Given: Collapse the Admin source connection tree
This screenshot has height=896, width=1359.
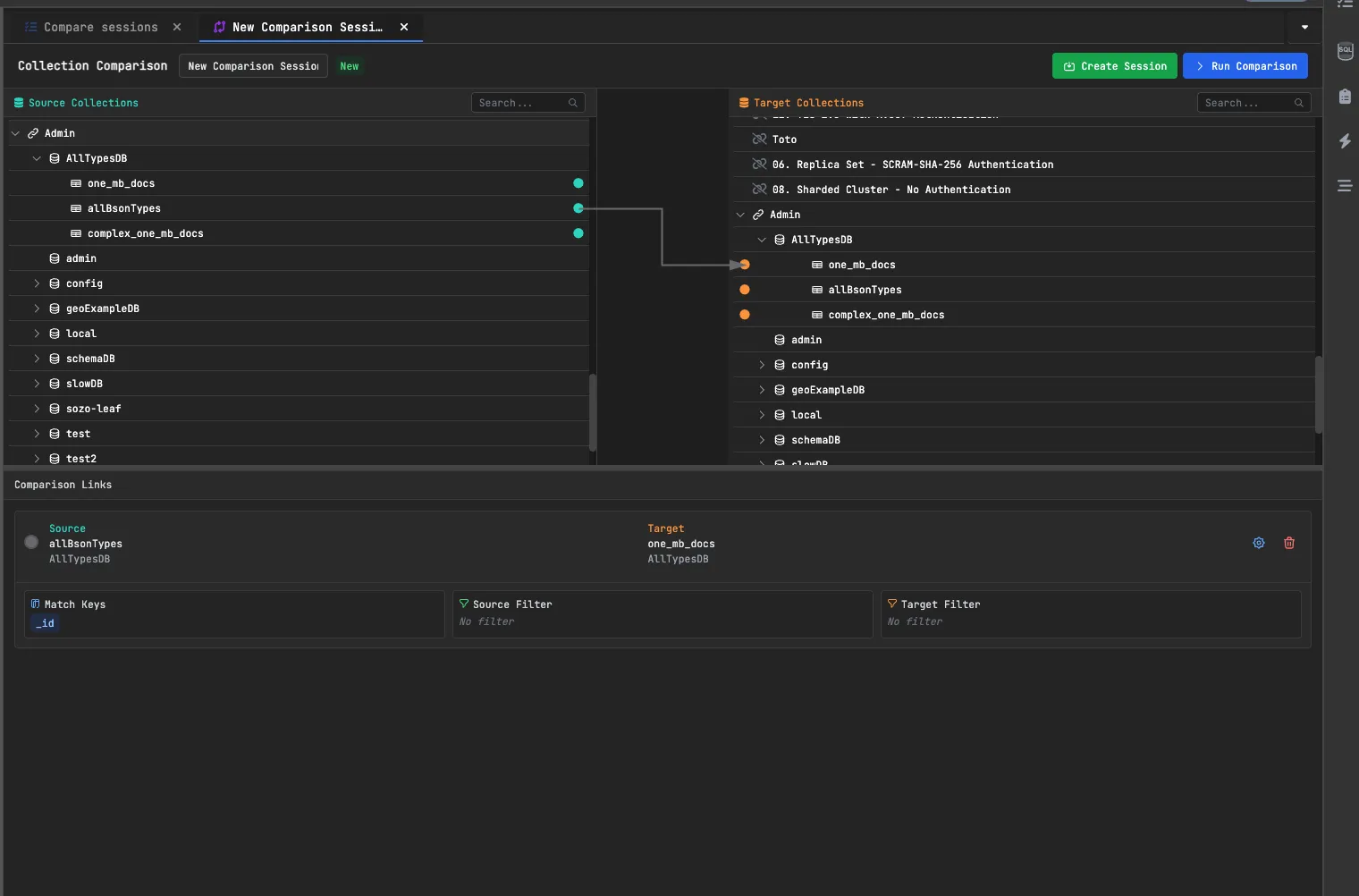Looking at the screenshot, I should (x=14, y=132).
